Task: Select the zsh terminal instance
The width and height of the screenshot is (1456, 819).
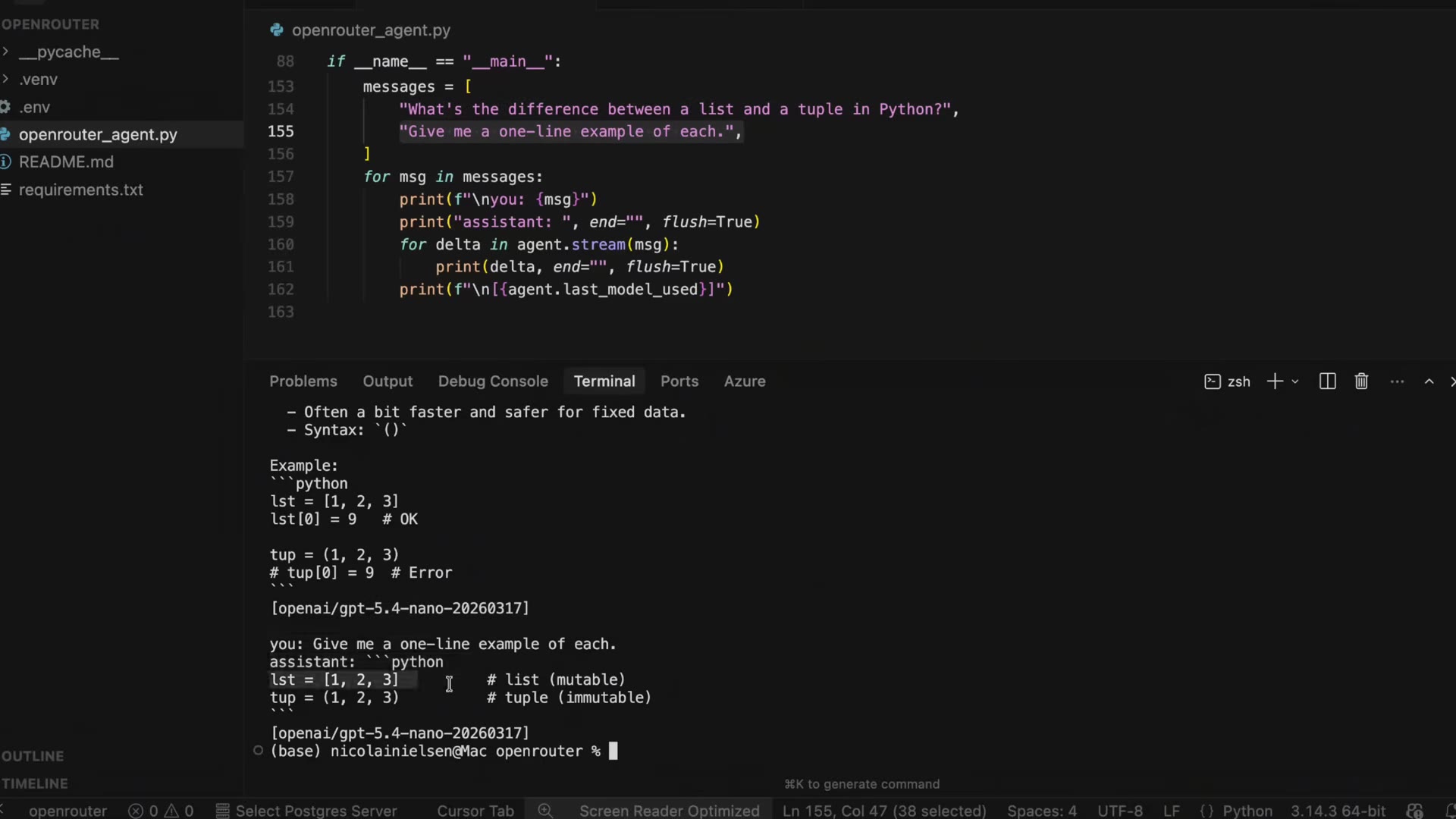Action: click(x=1227, y=381)
